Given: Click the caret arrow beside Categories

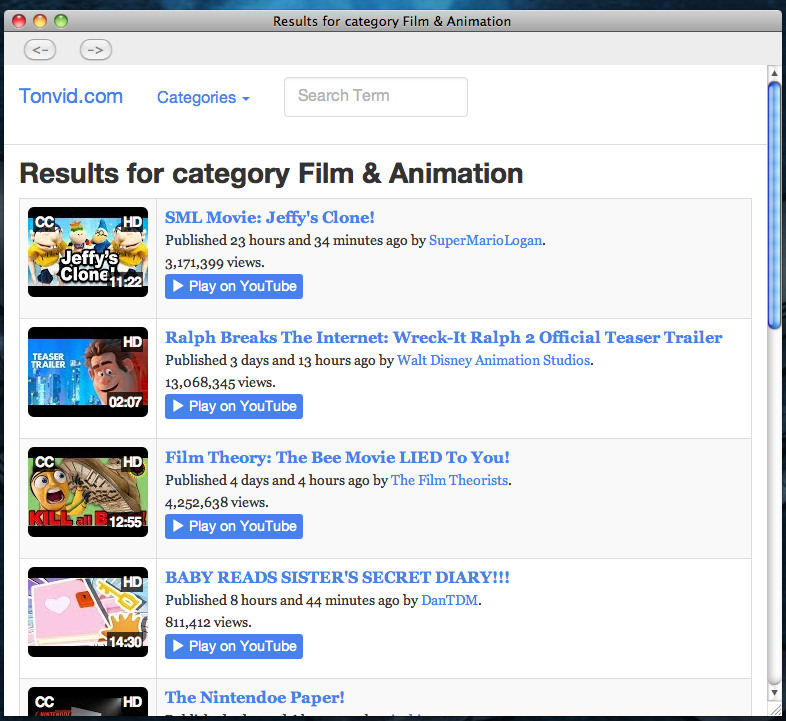Looking at the screenshot, I should click(246, 99).
